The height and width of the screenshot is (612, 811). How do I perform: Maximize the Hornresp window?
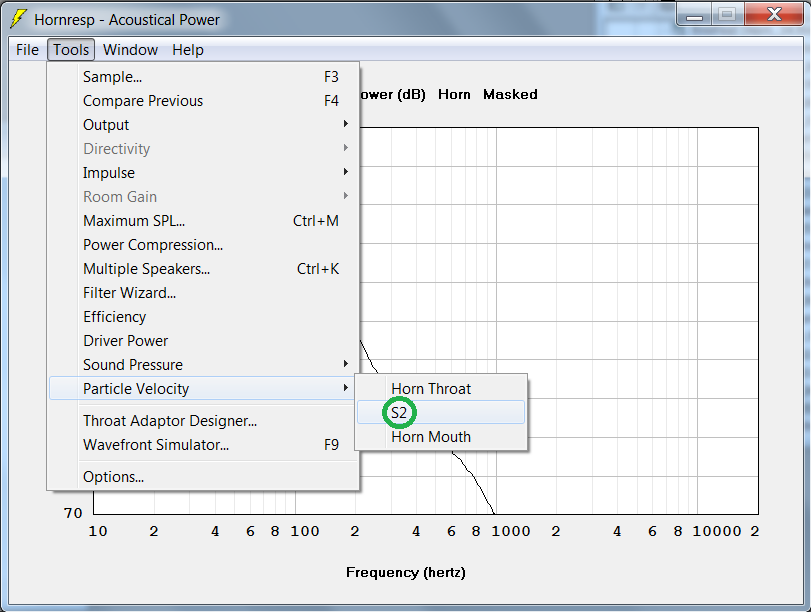[727, 14]
